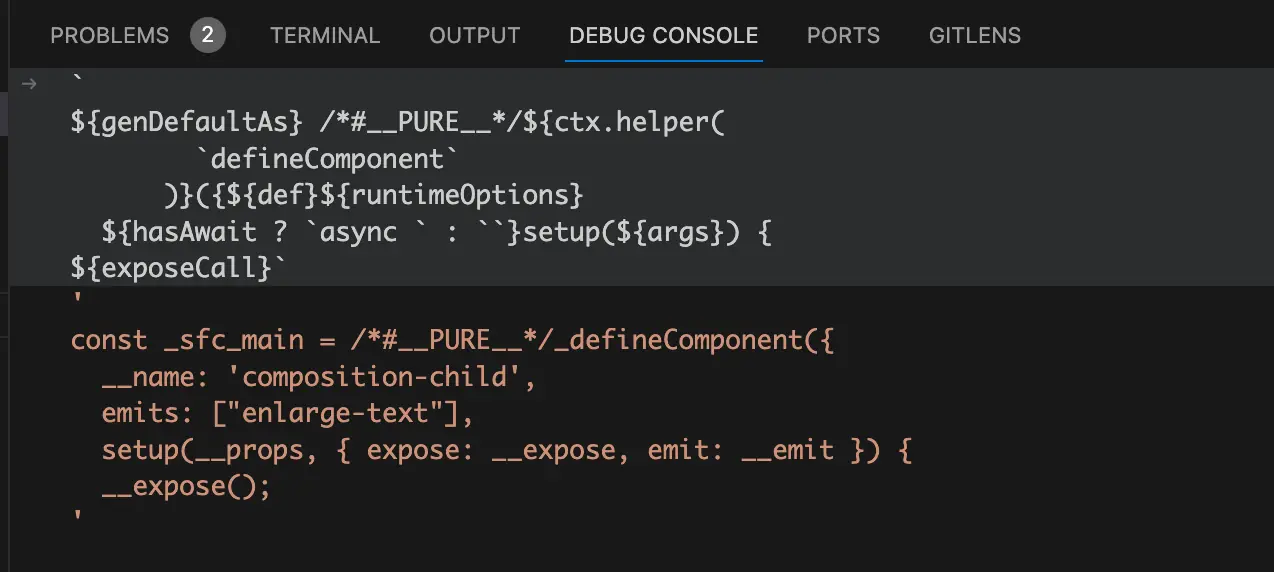Click the closing quote on the last output line
1274x572 pixels.
point(77,518)
